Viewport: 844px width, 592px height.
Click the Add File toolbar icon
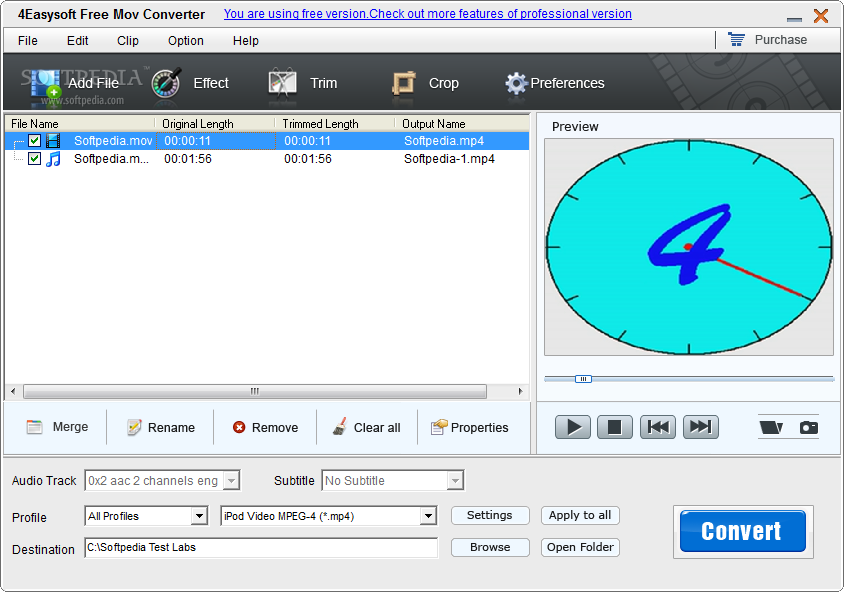(x=46, y=84)
